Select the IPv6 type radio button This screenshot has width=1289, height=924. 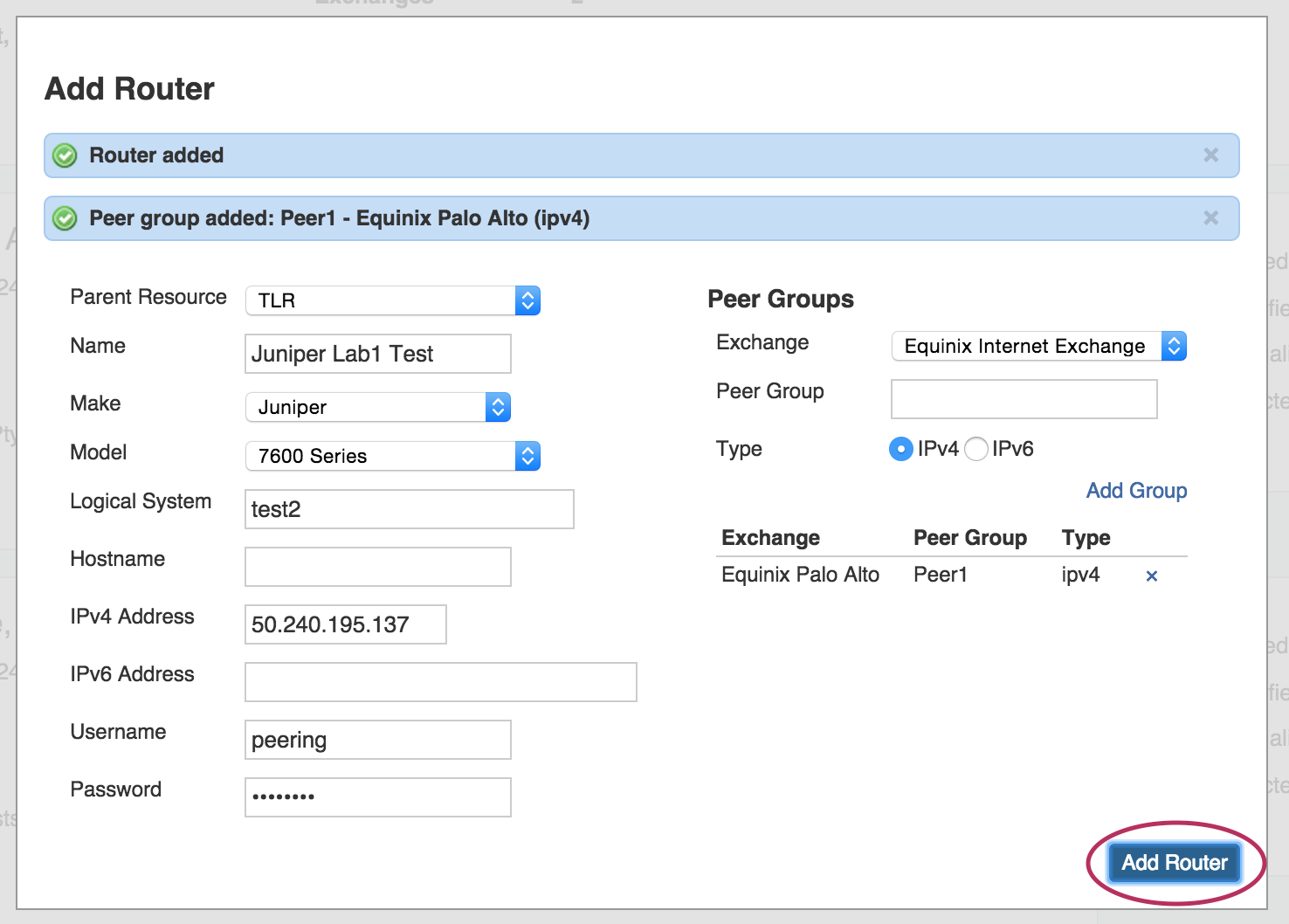coord(975,449)
